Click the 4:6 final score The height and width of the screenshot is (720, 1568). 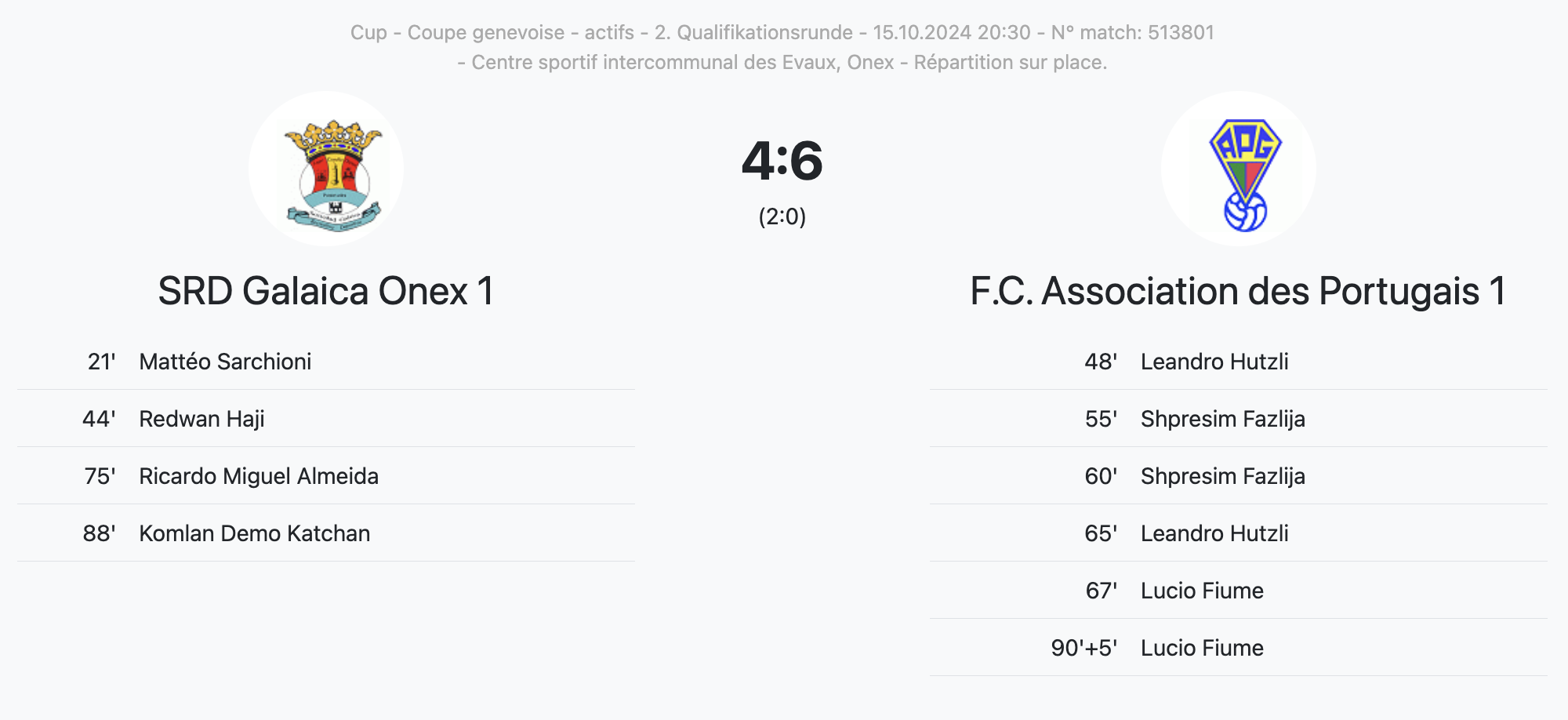[782, 161]
